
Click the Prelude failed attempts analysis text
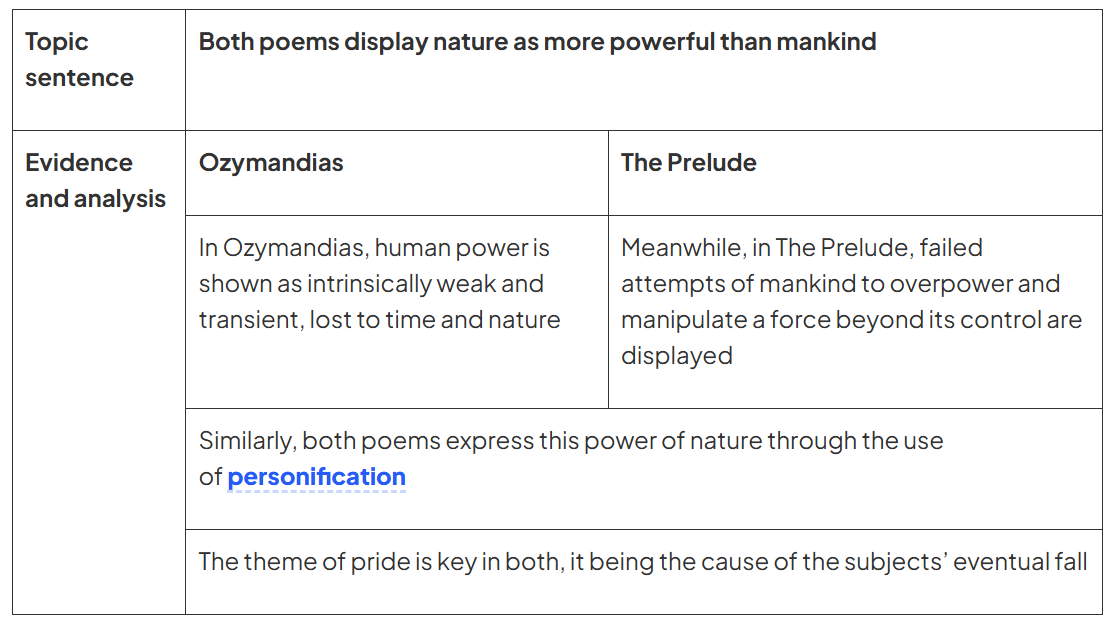(x=851, y=302)
